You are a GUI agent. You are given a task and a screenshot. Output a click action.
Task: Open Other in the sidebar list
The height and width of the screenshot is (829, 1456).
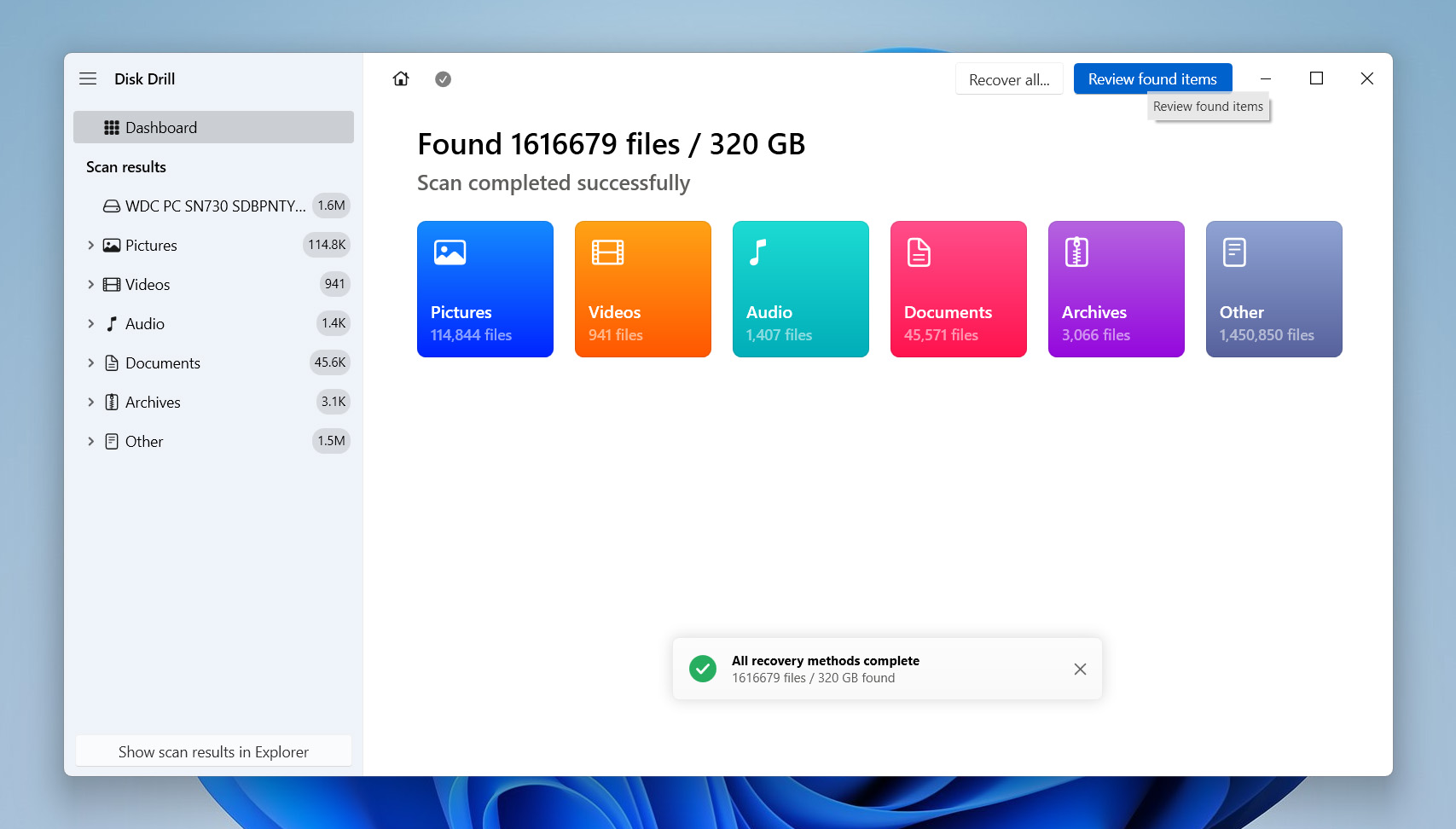[213, 441]
